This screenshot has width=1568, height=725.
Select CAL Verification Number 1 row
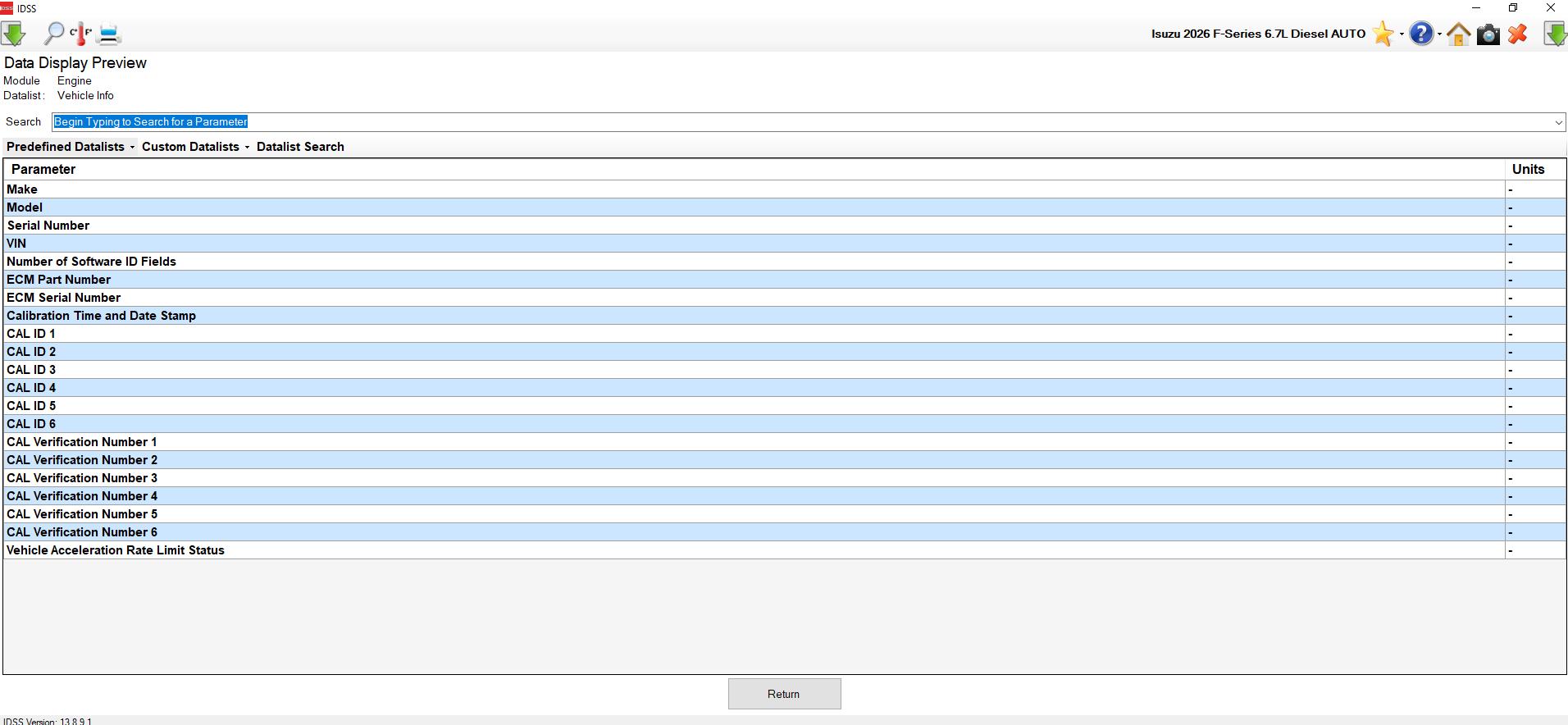(x=785, y=442)
